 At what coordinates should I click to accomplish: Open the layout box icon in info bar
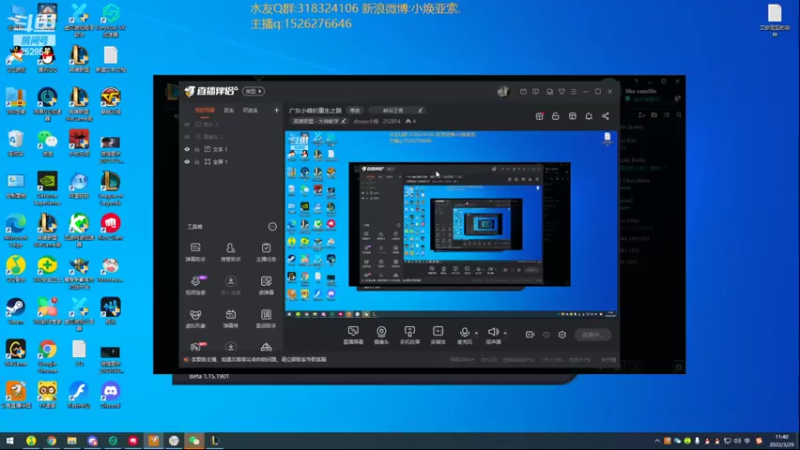[572, 116]
